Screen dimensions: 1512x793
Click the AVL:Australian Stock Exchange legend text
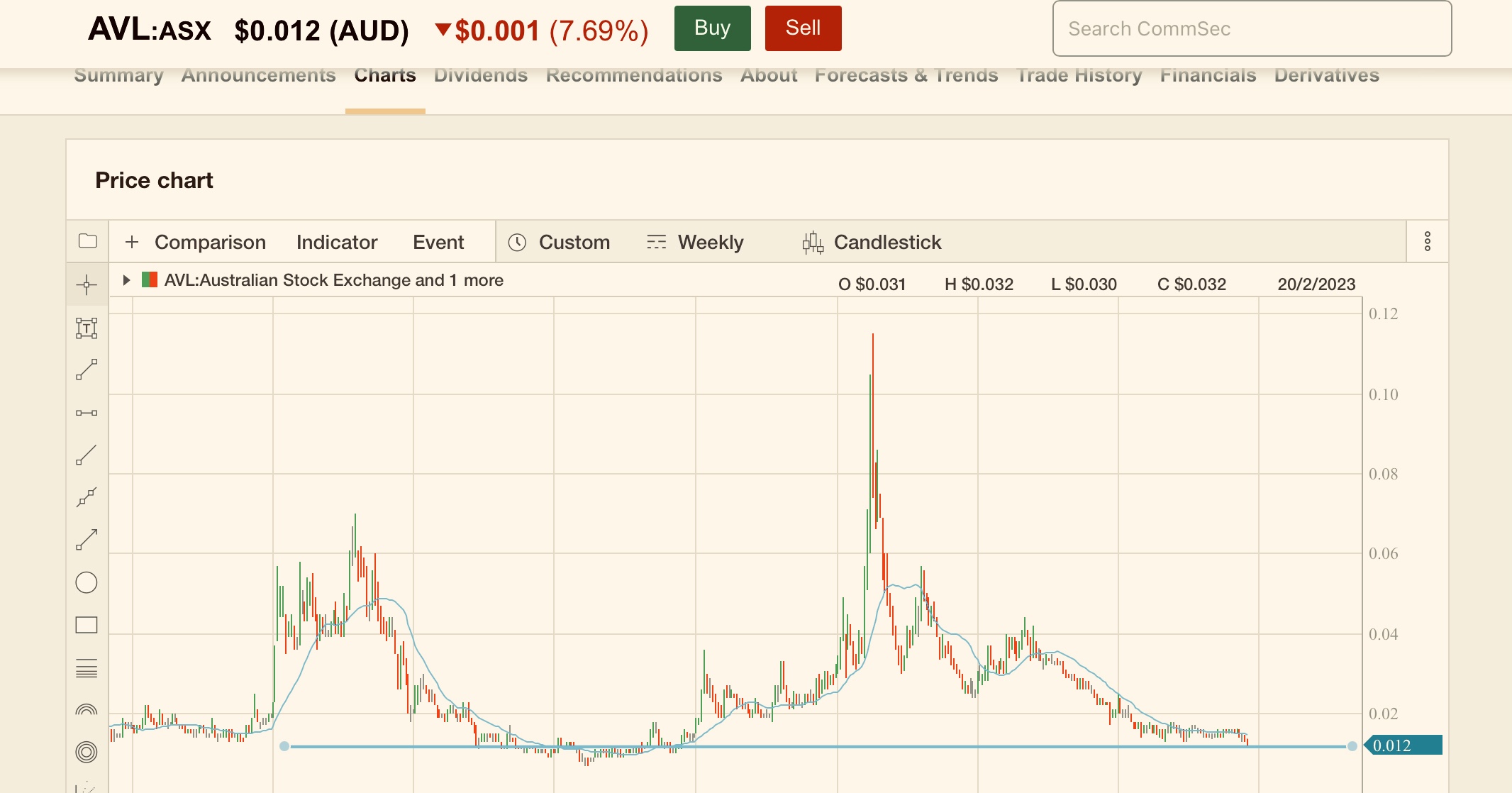334,280
